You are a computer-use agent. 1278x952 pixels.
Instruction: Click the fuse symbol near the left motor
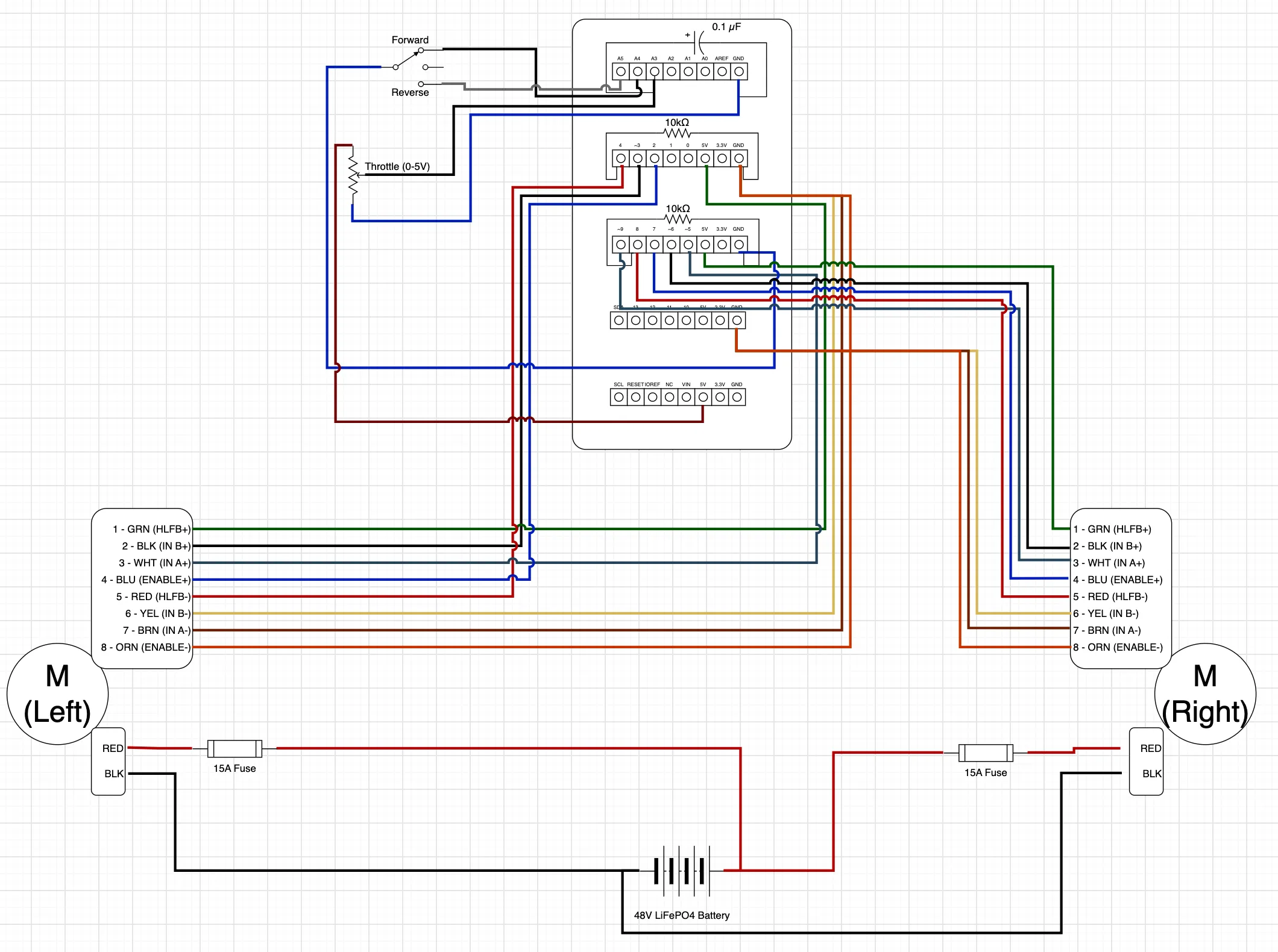[235, 748]
